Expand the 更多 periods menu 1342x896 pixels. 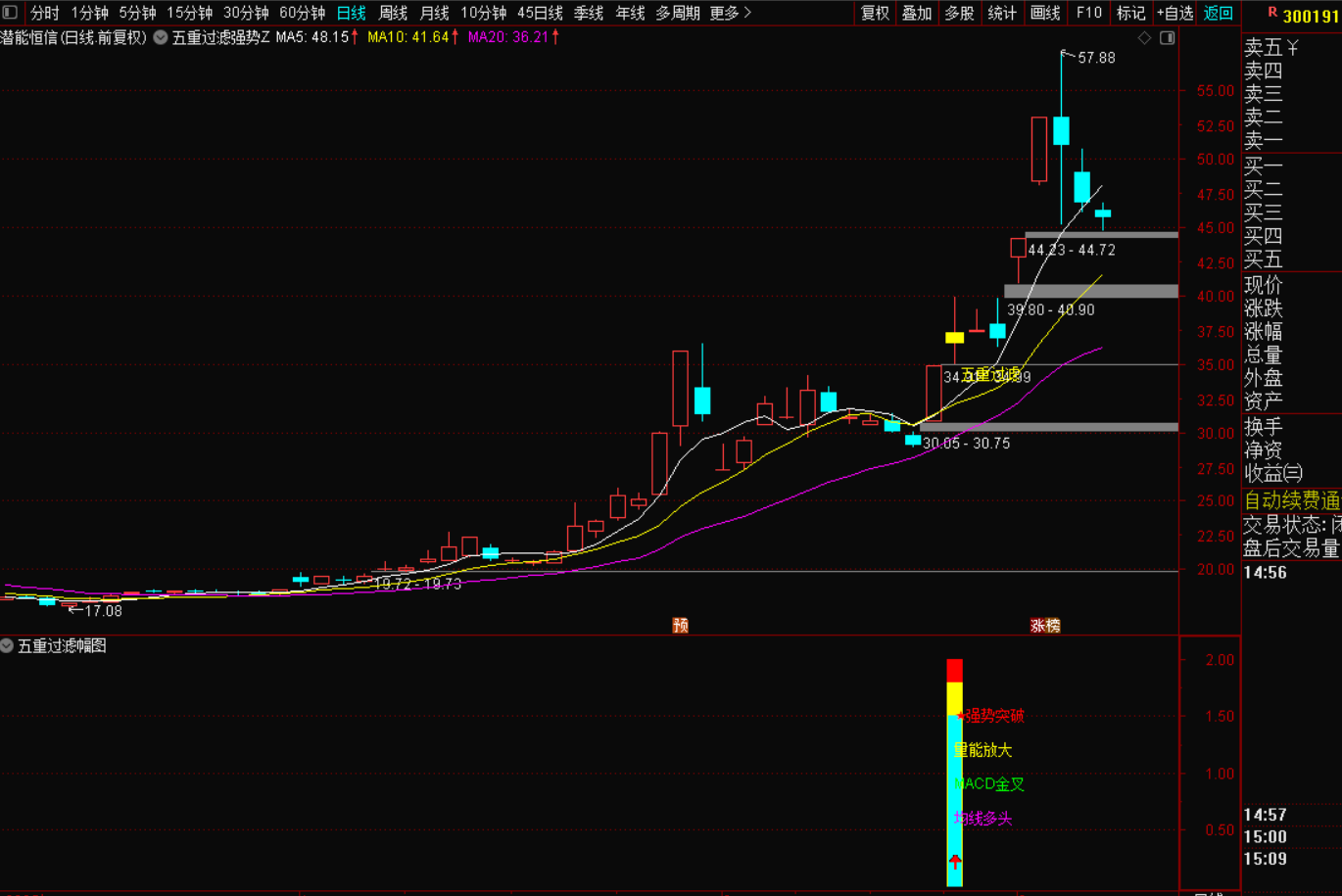(x=730, y=13)
